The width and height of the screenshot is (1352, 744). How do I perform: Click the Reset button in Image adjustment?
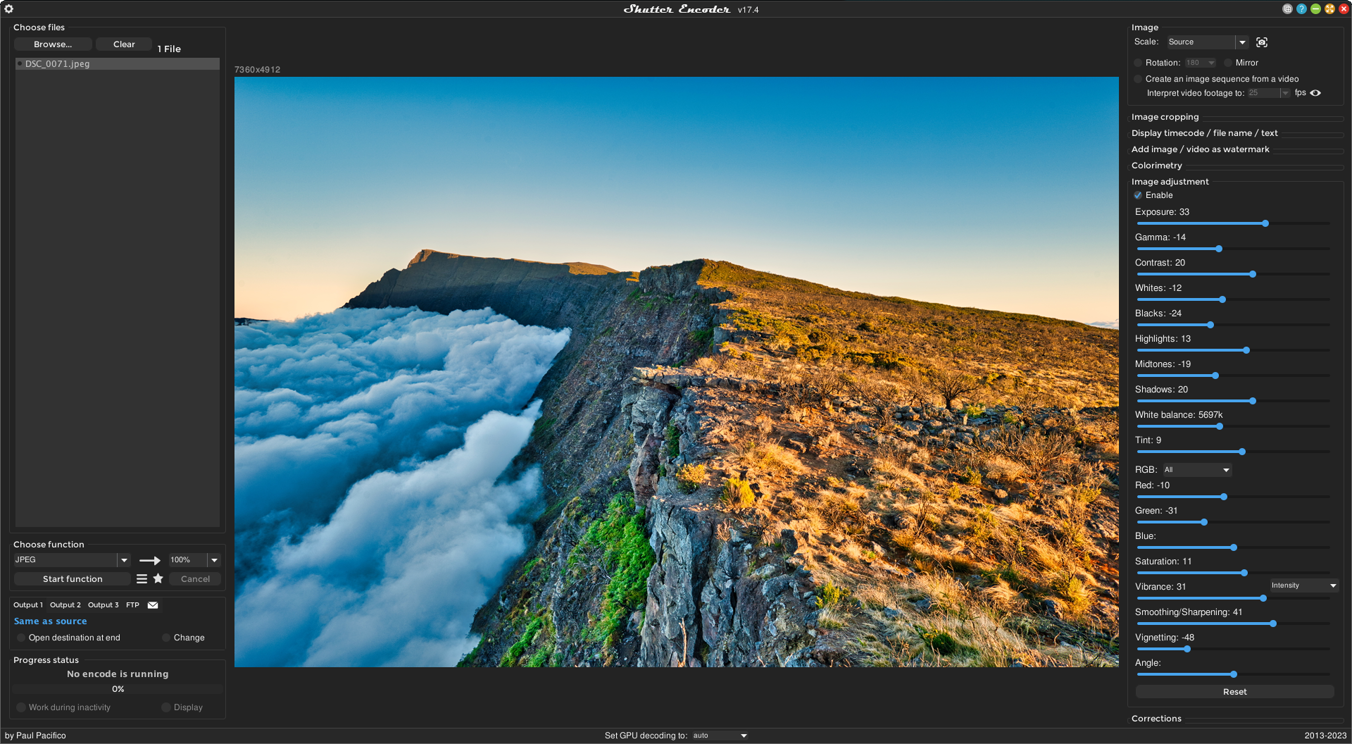click(1234, 691)
